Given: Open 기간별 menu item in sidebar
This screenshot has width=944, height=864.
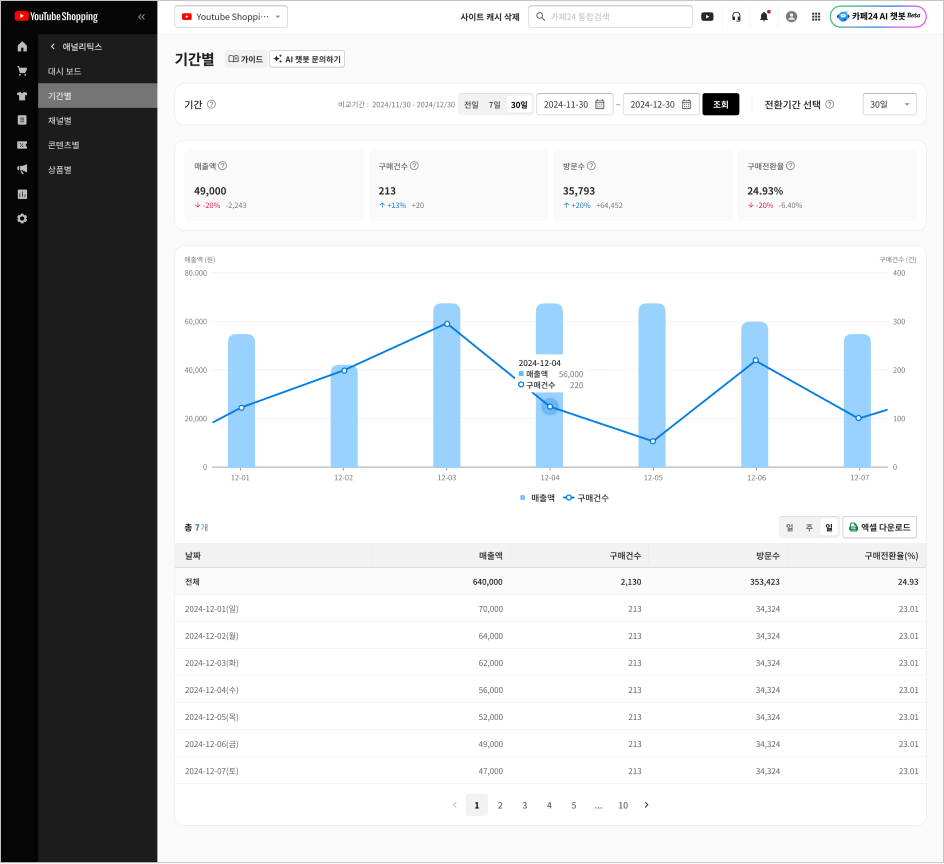Looking at the screenshot, I should [98, 96].
